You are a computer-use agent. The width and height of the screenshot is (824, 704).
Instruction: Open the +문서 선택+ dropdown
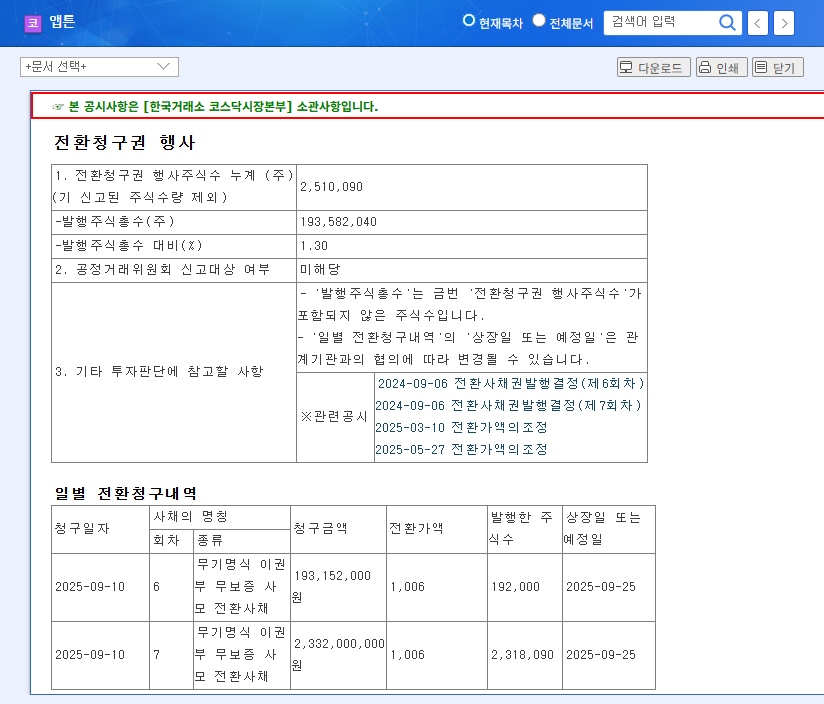point(99,67)
